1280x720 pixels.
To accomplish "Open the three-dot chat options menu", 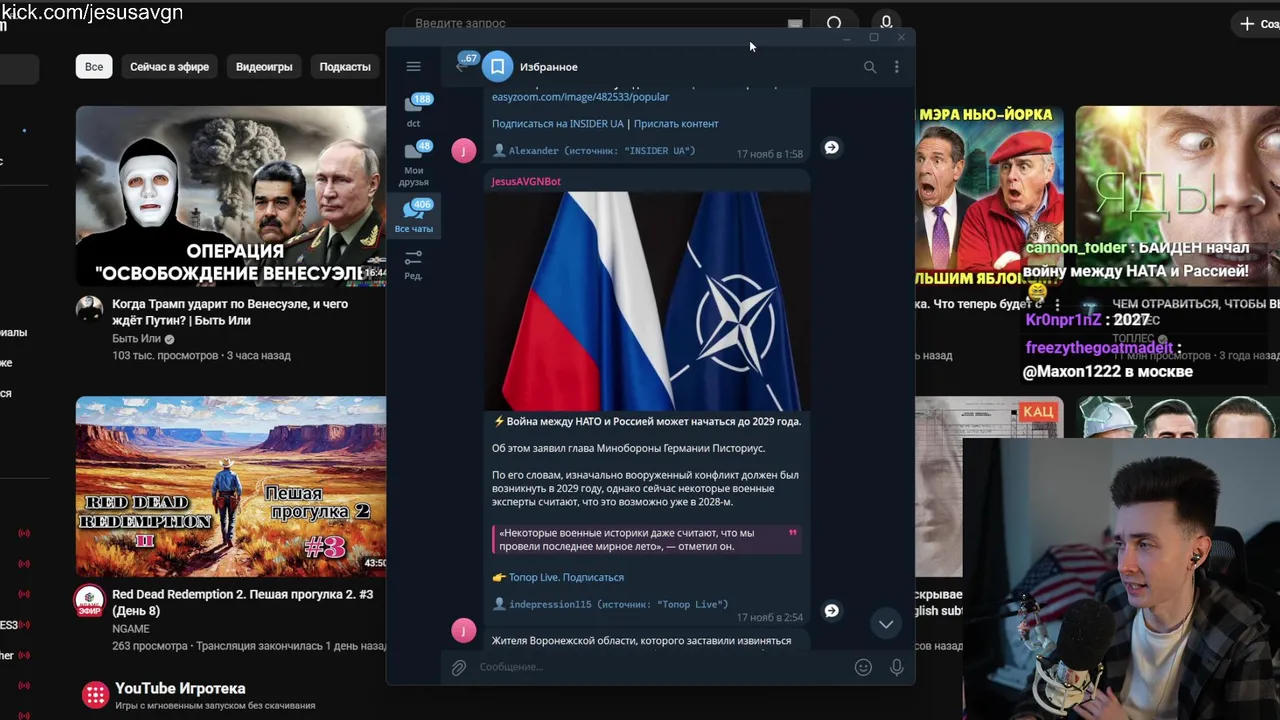I will pyautogui.click(x=896, y=67).
